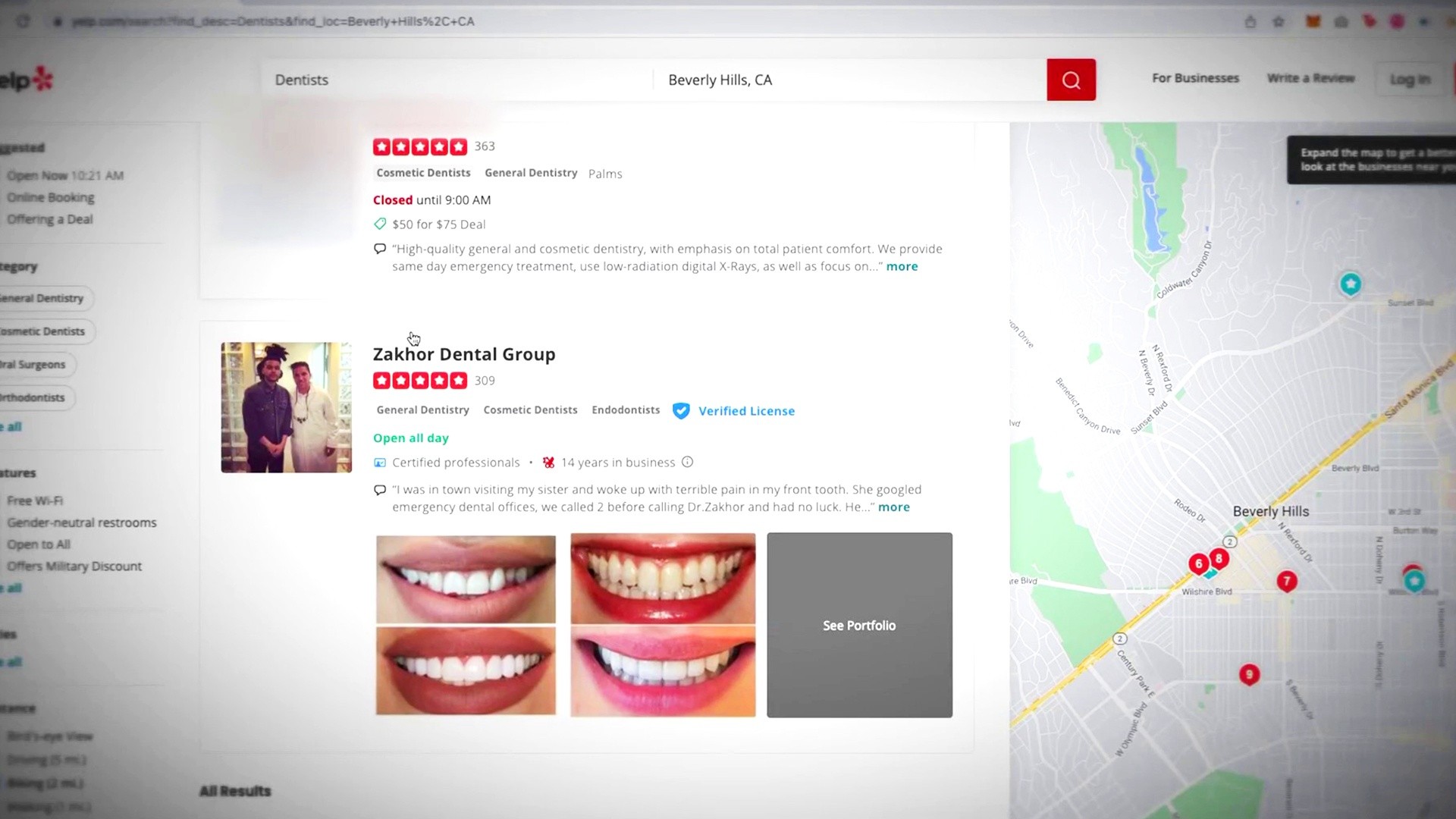
Task: Toggle Offers Military Discount filter
Action: [74, 566]
